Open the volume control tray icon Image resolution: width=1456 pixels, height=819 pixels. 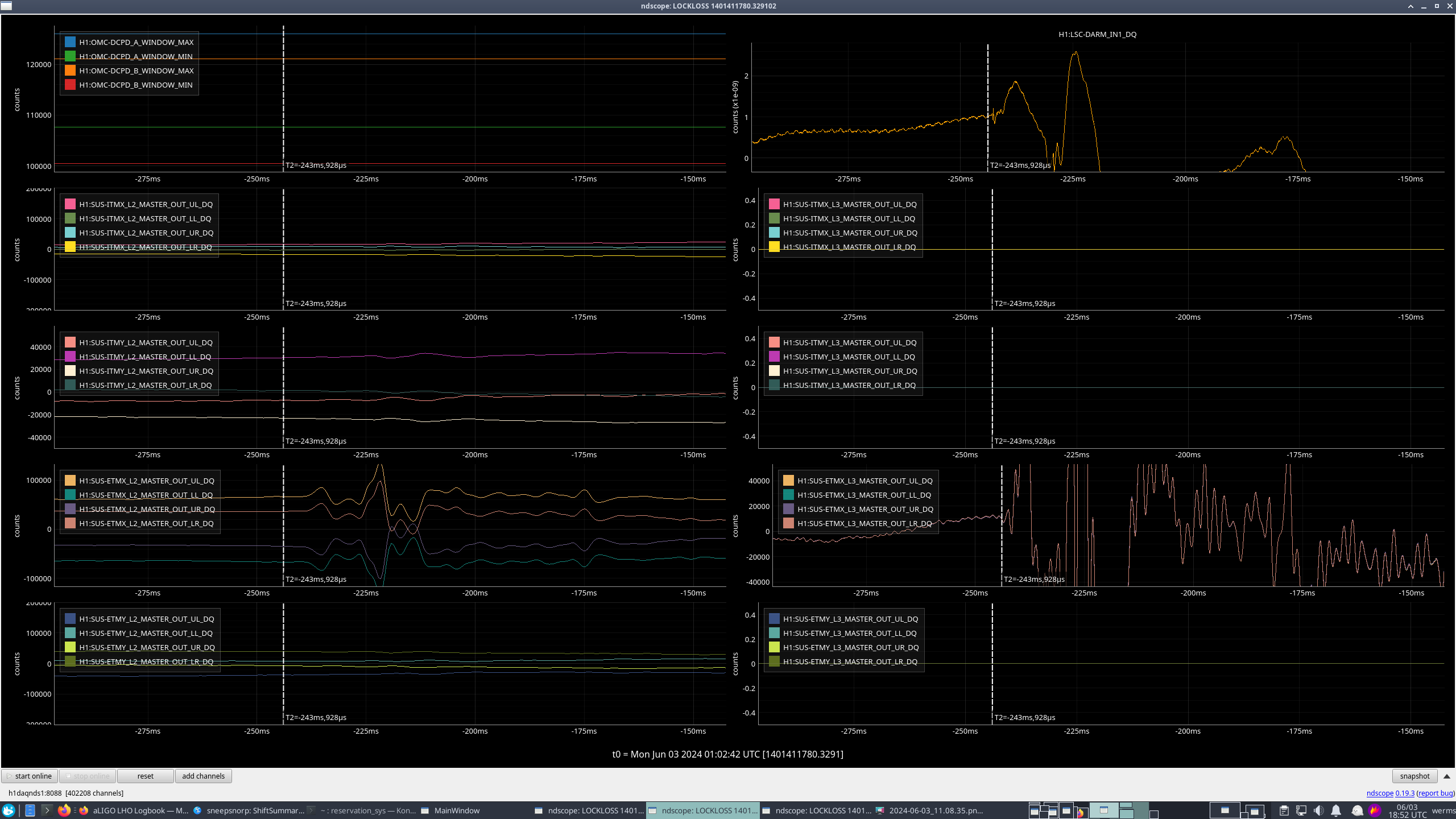1318,810
